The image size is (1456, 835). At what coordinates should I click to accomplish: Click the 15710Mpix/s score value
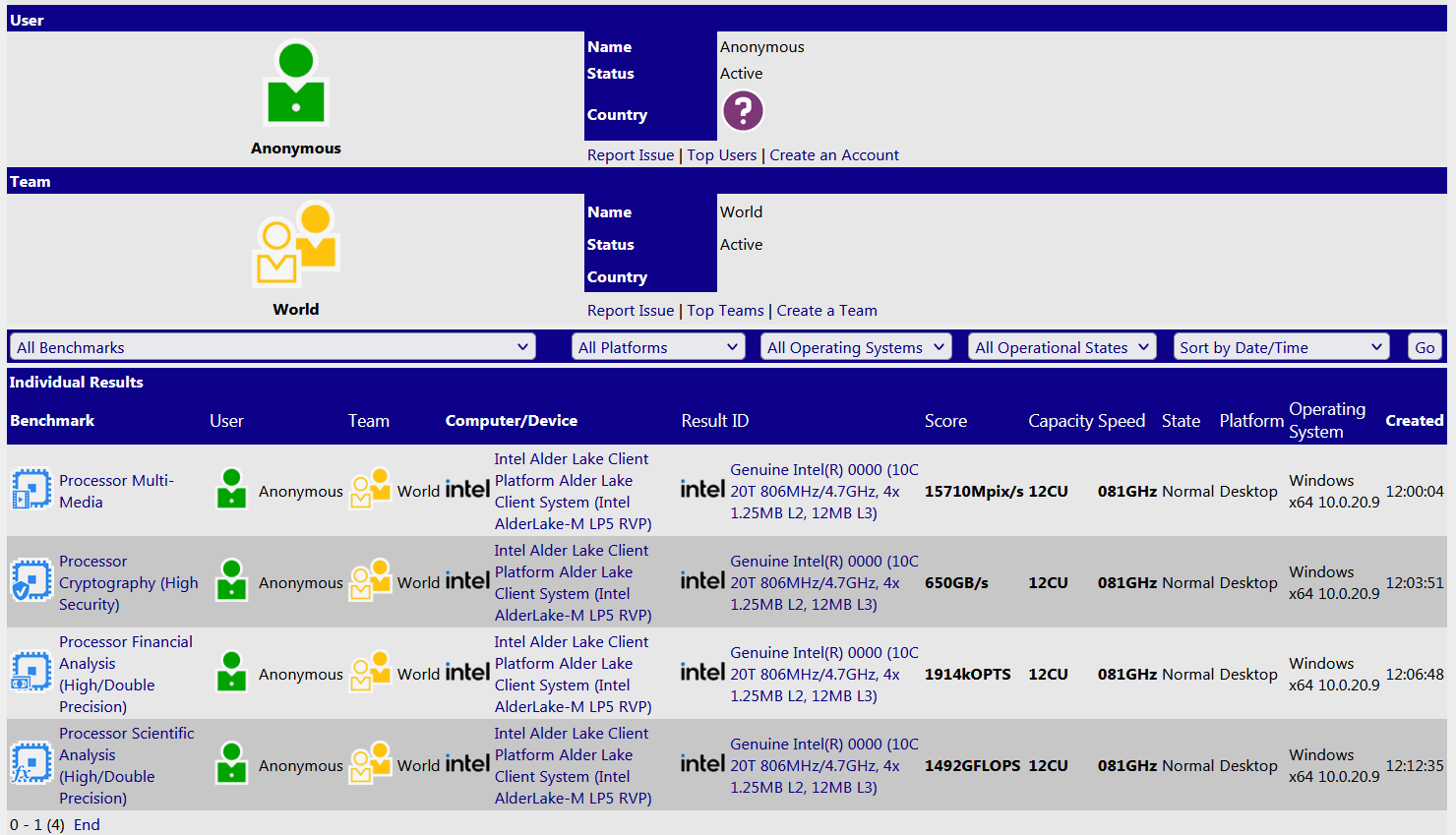pyautogui.click(x=974, y=491)
